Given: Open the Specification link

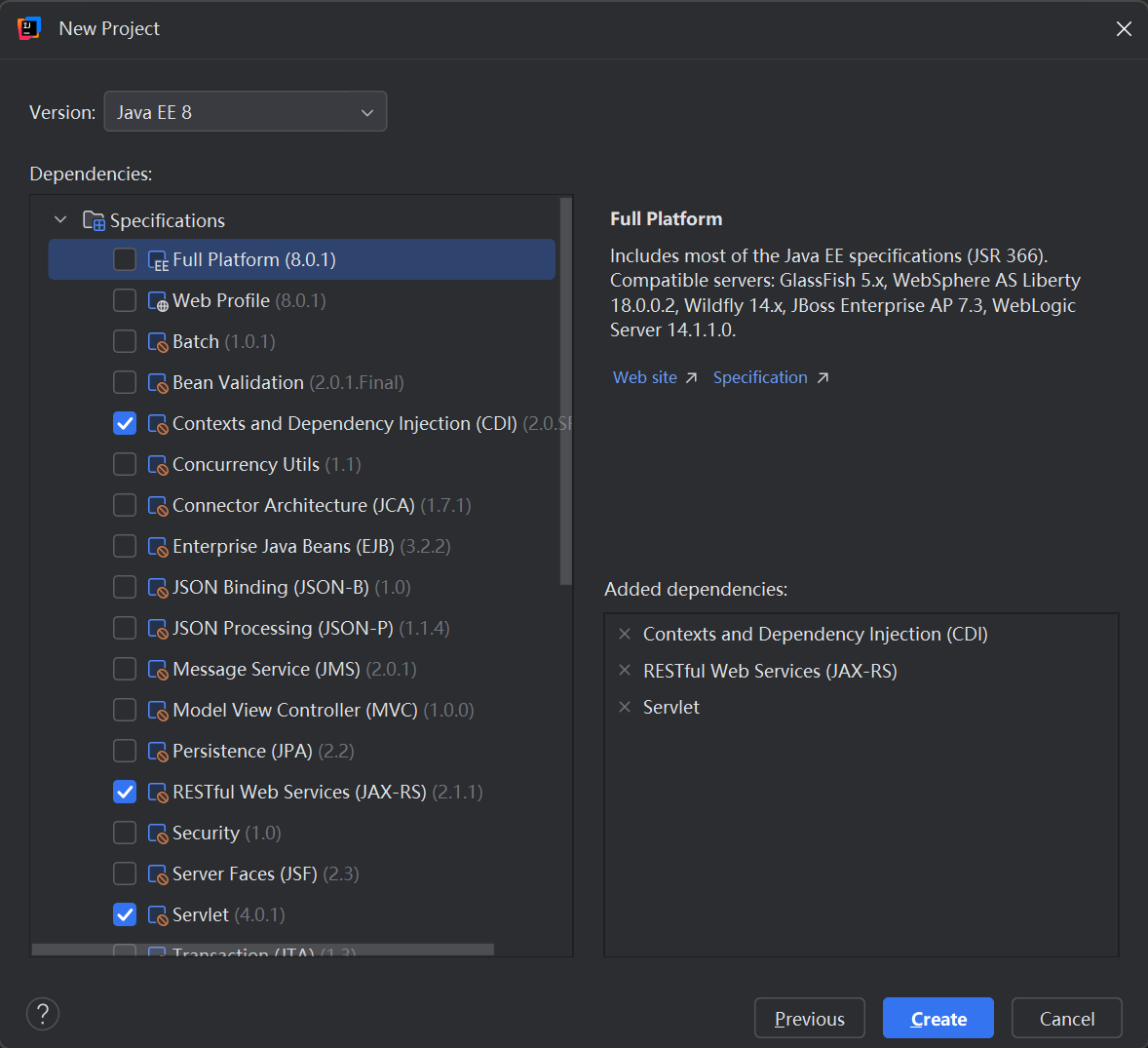Looking at the screenshot, I should pos(760,377).
